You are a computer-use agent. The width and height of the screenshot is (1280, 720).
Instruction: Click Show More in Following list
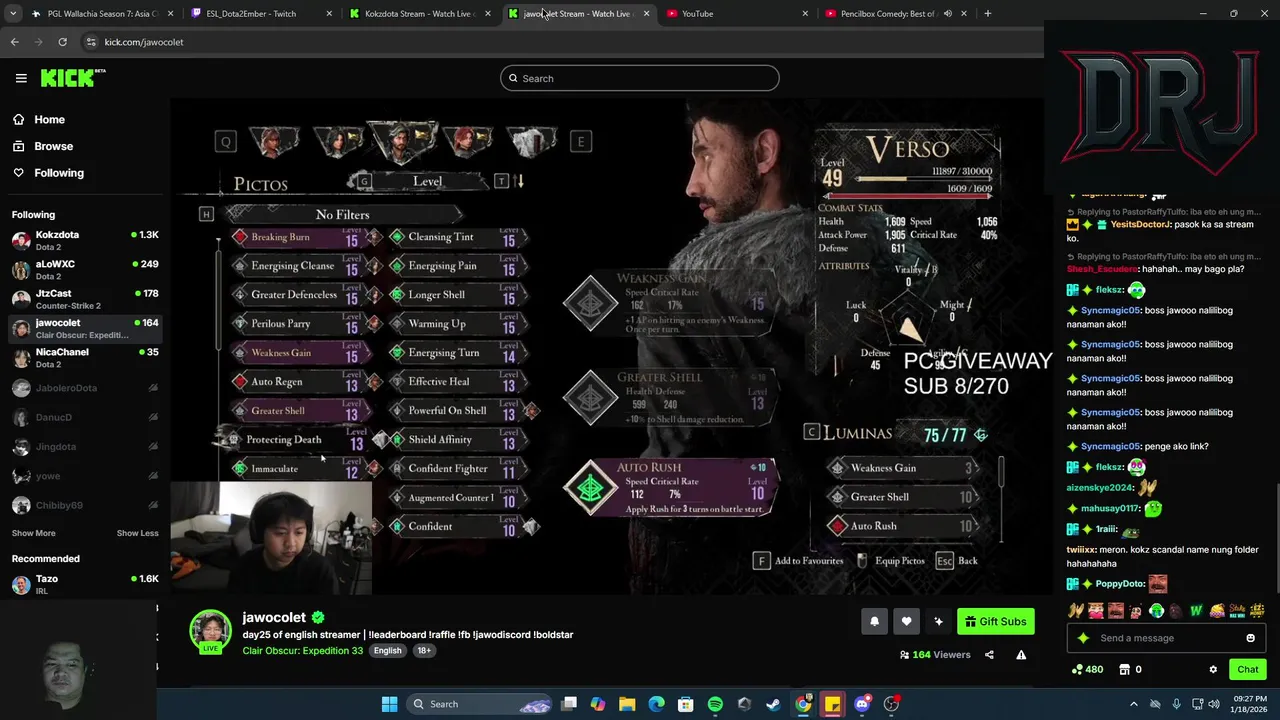[34, 533]
